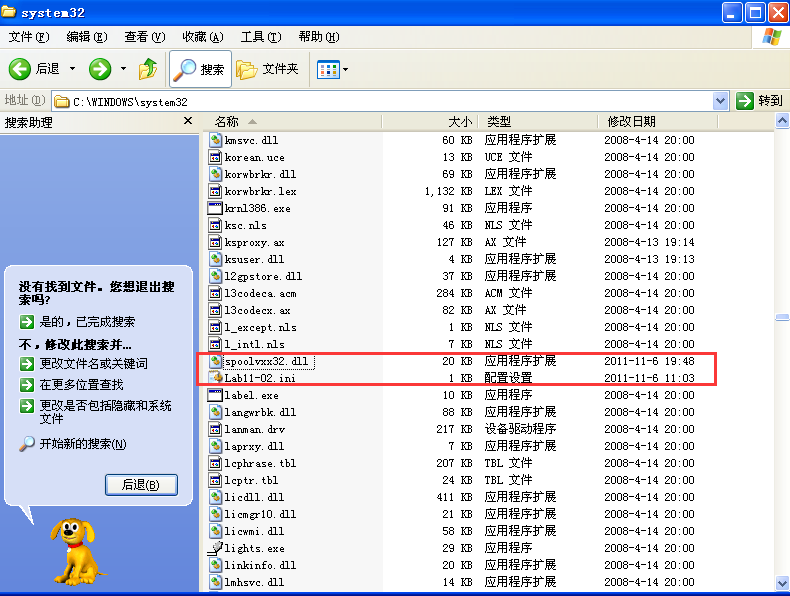The height and width of the screenshot is (596, 790).
Task: Go up one folder level icon
Action: point(148,69)
